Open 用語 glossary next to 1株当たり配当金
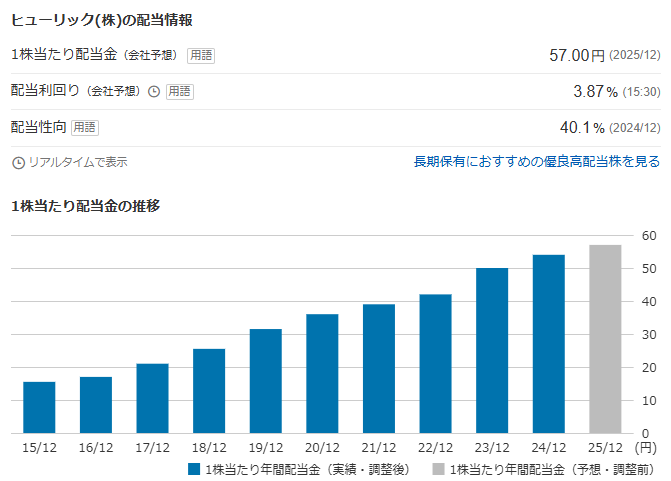671x481 pixels. coord(201,55)
